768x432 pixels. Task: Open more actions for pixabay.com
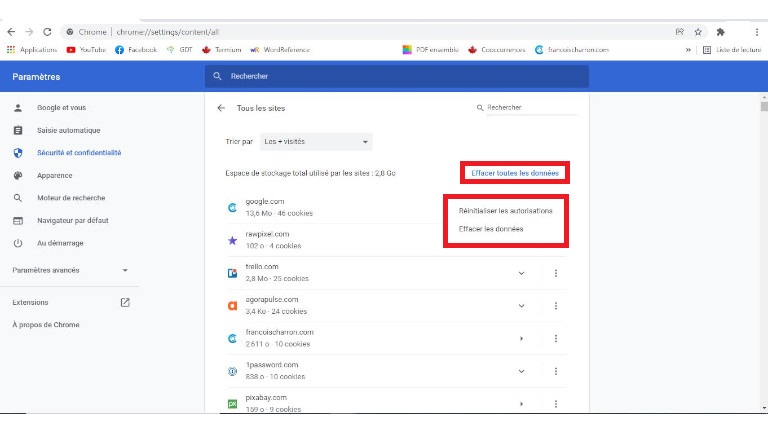pos(555,404)
